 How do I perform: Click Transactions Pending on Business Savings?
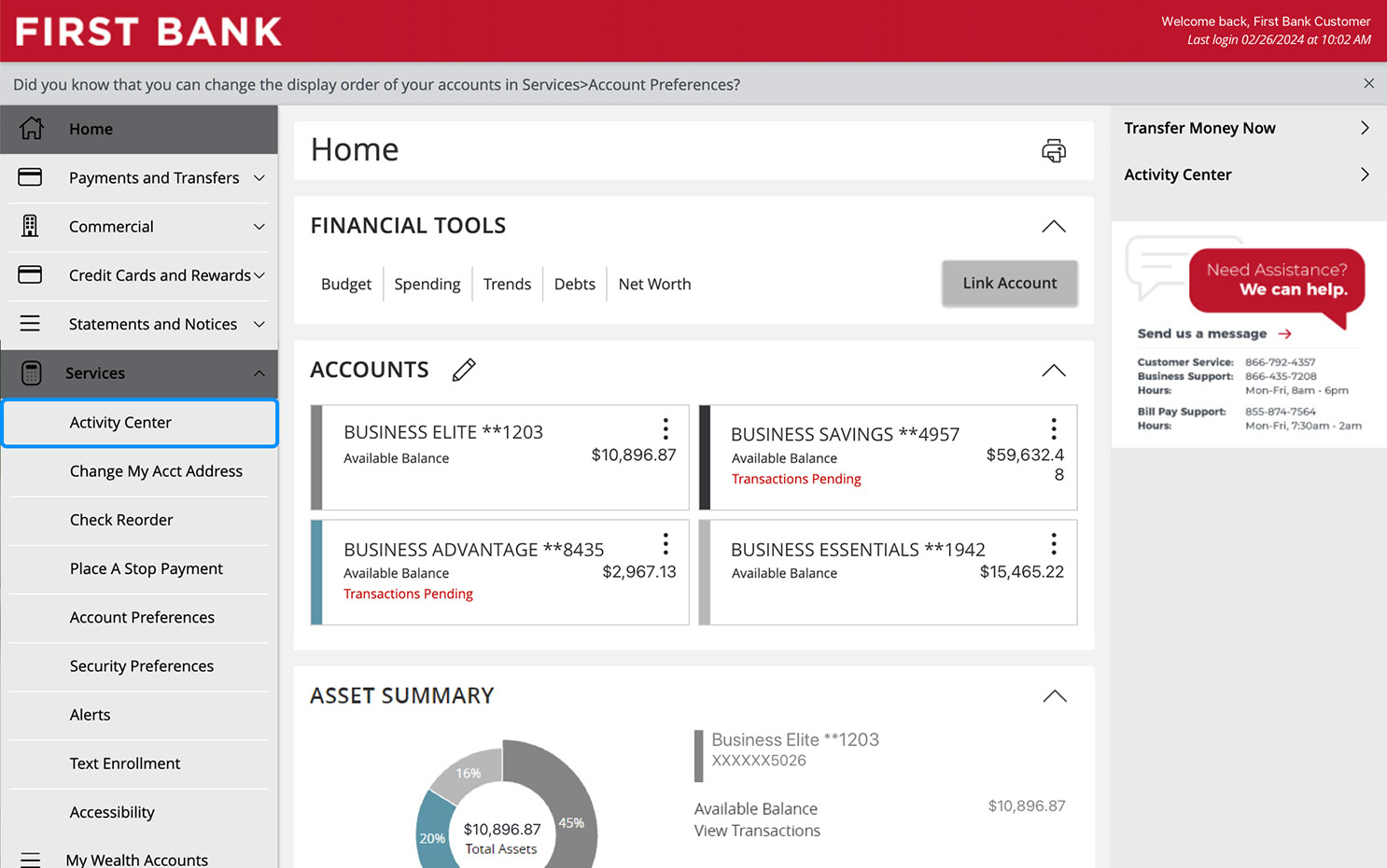pos(796,479)
